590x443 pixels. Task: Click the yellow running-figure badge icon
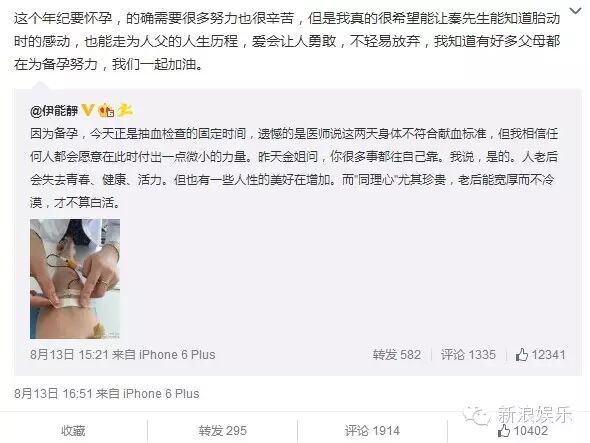pos(125,110)
